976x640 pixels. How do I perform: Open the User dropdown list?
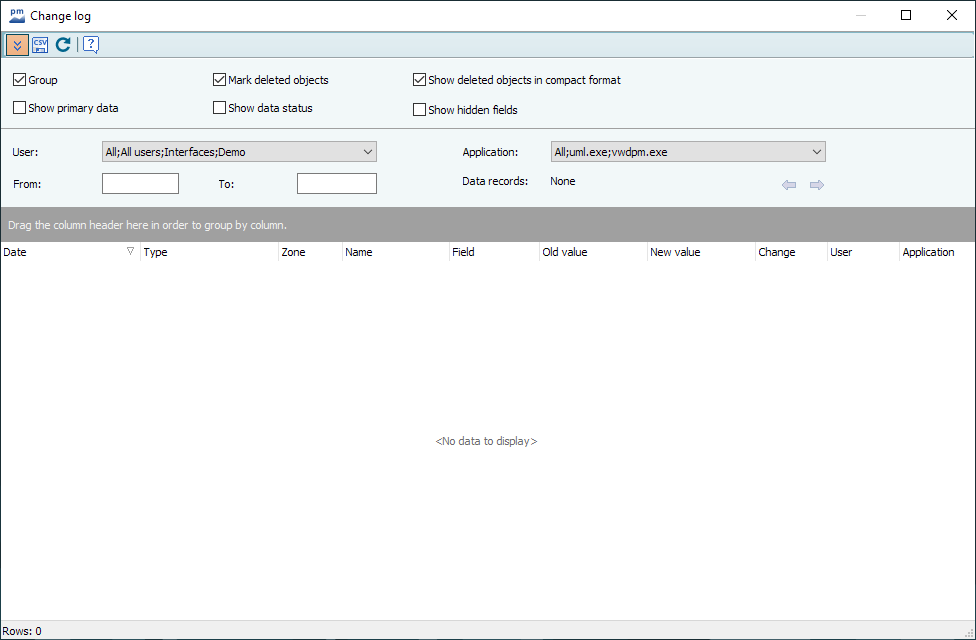click(367, 152)
